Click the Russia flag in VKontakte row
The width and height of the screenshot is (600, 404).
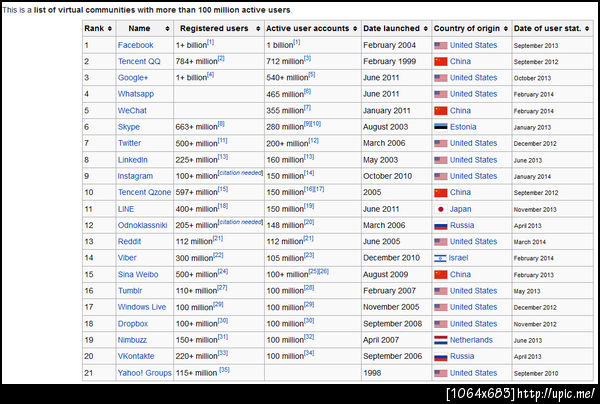(x=440, y=357)
